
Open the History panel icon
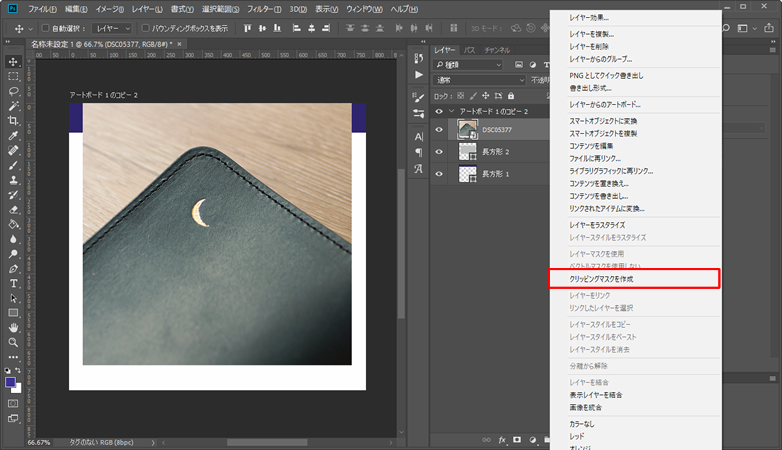coord(418,59)
